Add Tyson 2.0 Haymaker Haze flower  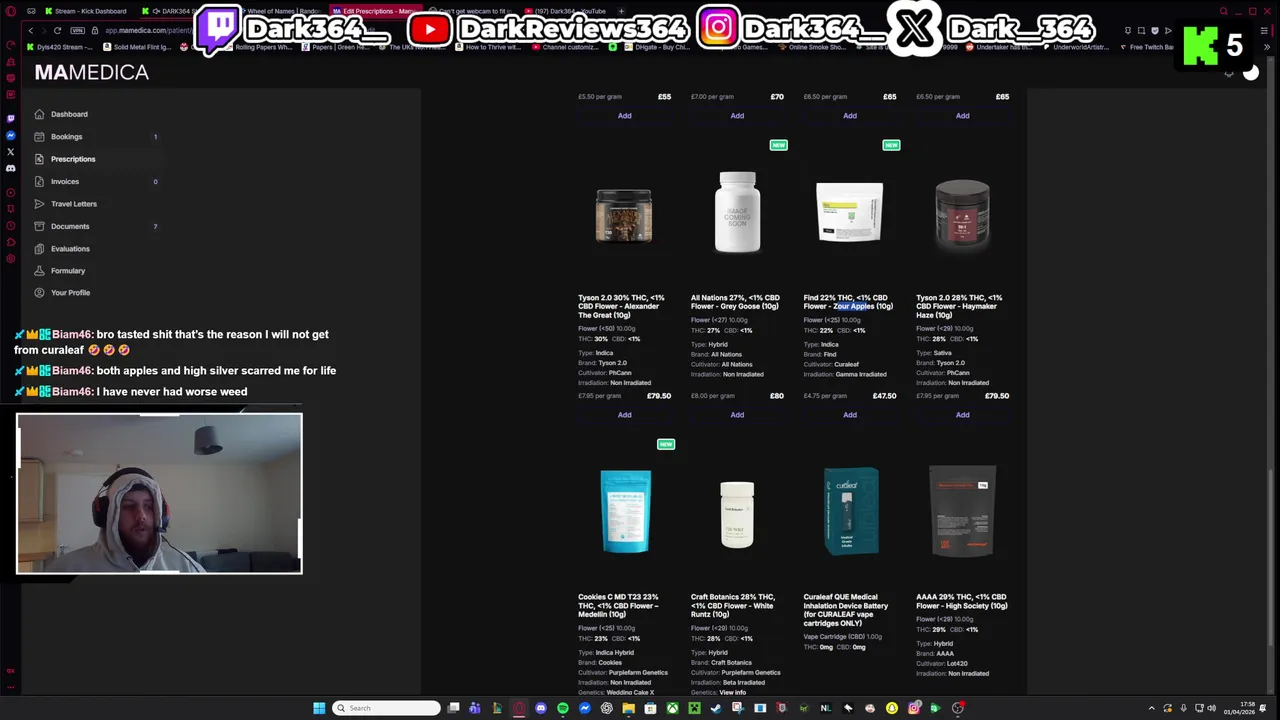coord(962,415)
